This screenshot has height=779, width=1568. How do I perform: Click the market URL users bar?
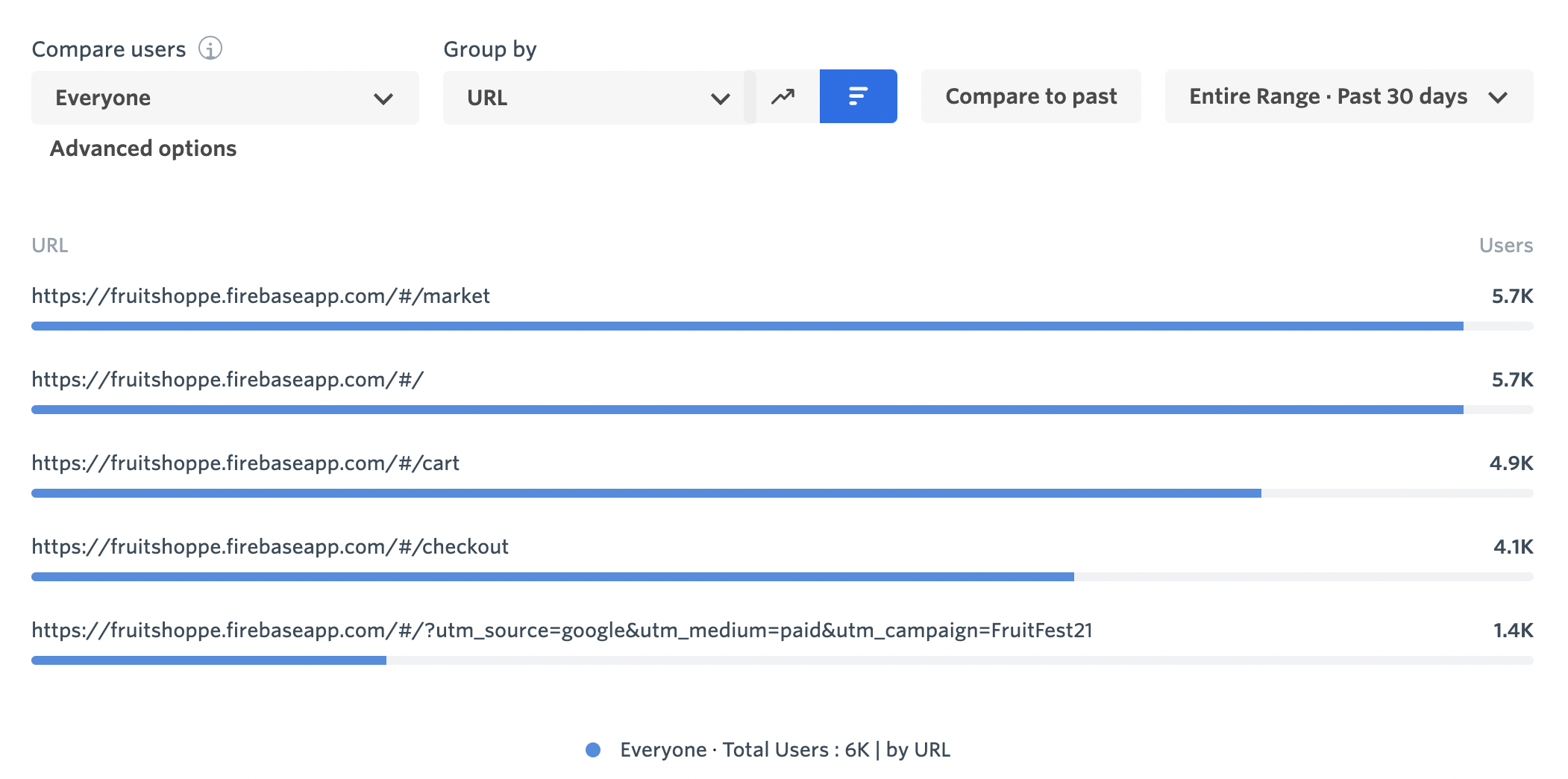pos(746,326)
